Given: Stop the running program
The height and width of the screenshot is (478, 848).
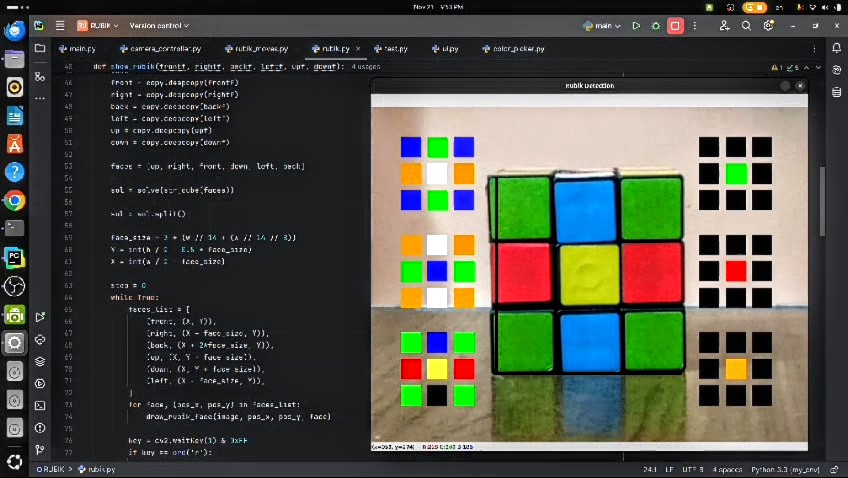Looking at the screenshot, I should [x=676, y=26].
